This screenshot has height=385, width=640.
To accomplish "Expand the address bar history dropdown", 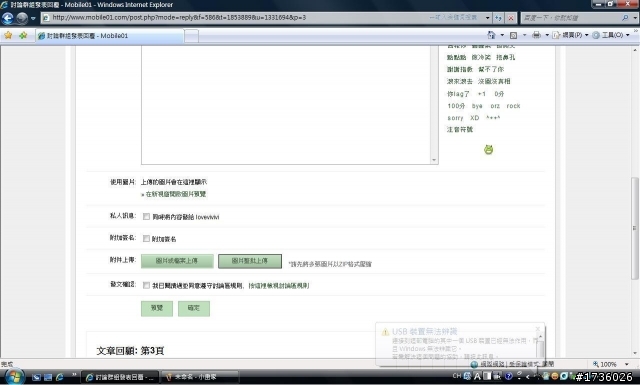I will click(487, 18).
